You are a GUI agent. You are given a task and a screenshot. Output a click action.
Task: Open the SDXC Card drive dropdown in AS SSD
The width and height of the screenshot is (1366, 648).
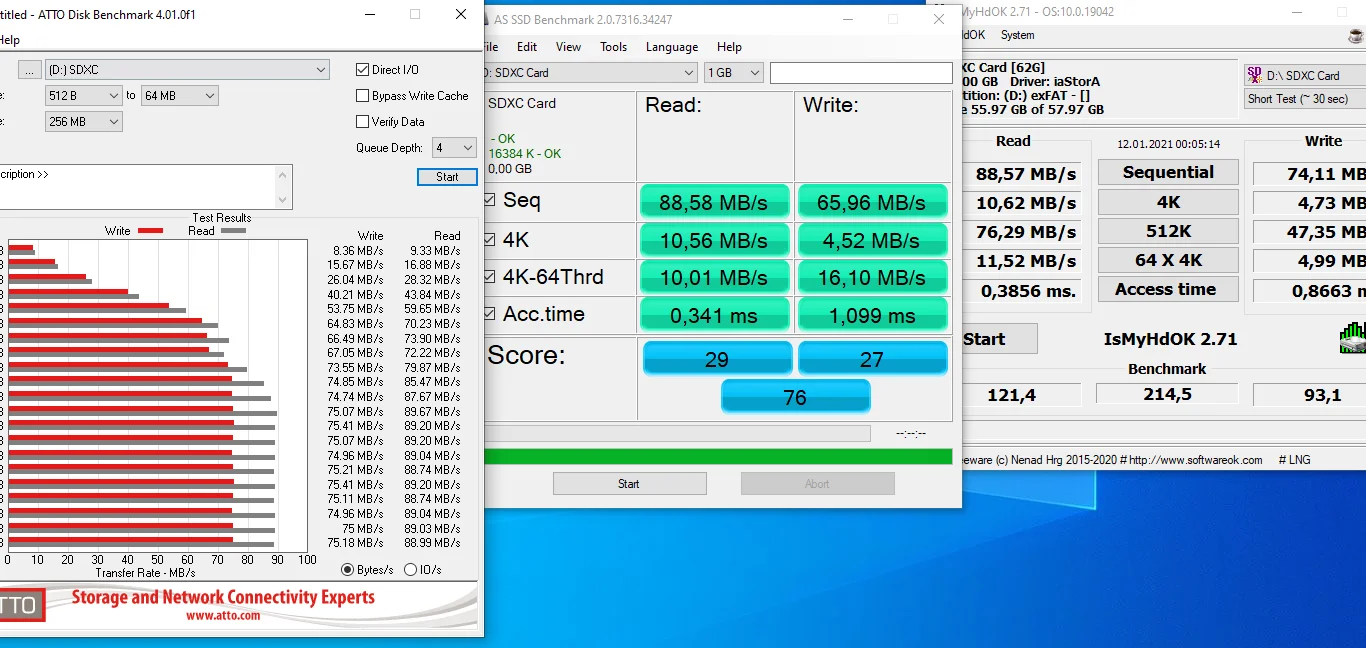tap(590, 73)
